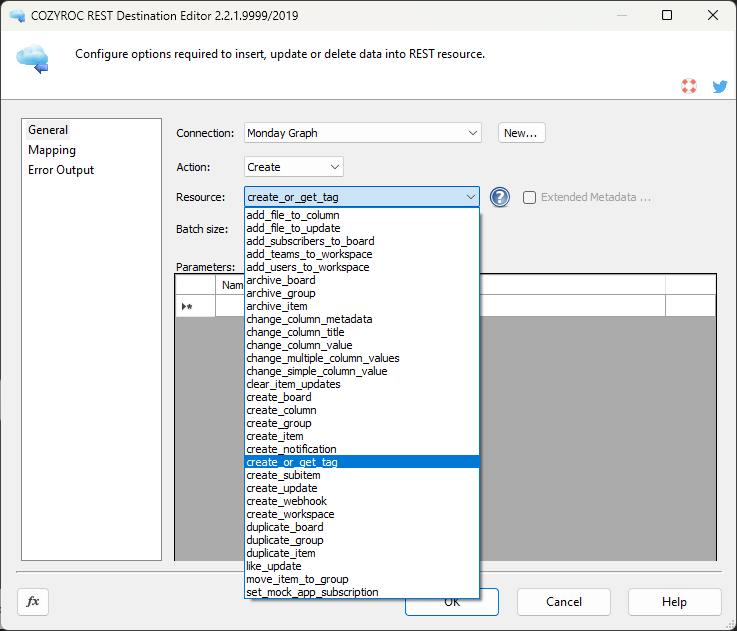Image resolution: width=737 pixels, height=631 pixels.
Task: Maximize the REST Destination Editor window
Action: pyautogui.click(x=666, y=15)
